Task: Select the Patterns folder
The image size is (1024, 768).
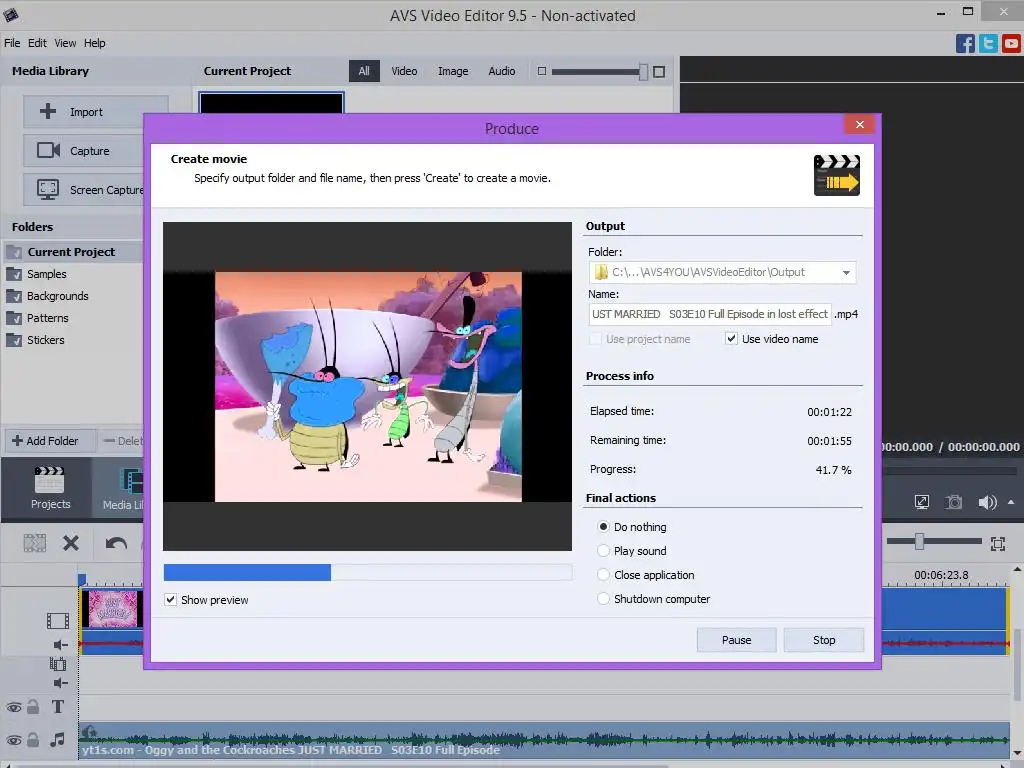Action: [47, 318]
